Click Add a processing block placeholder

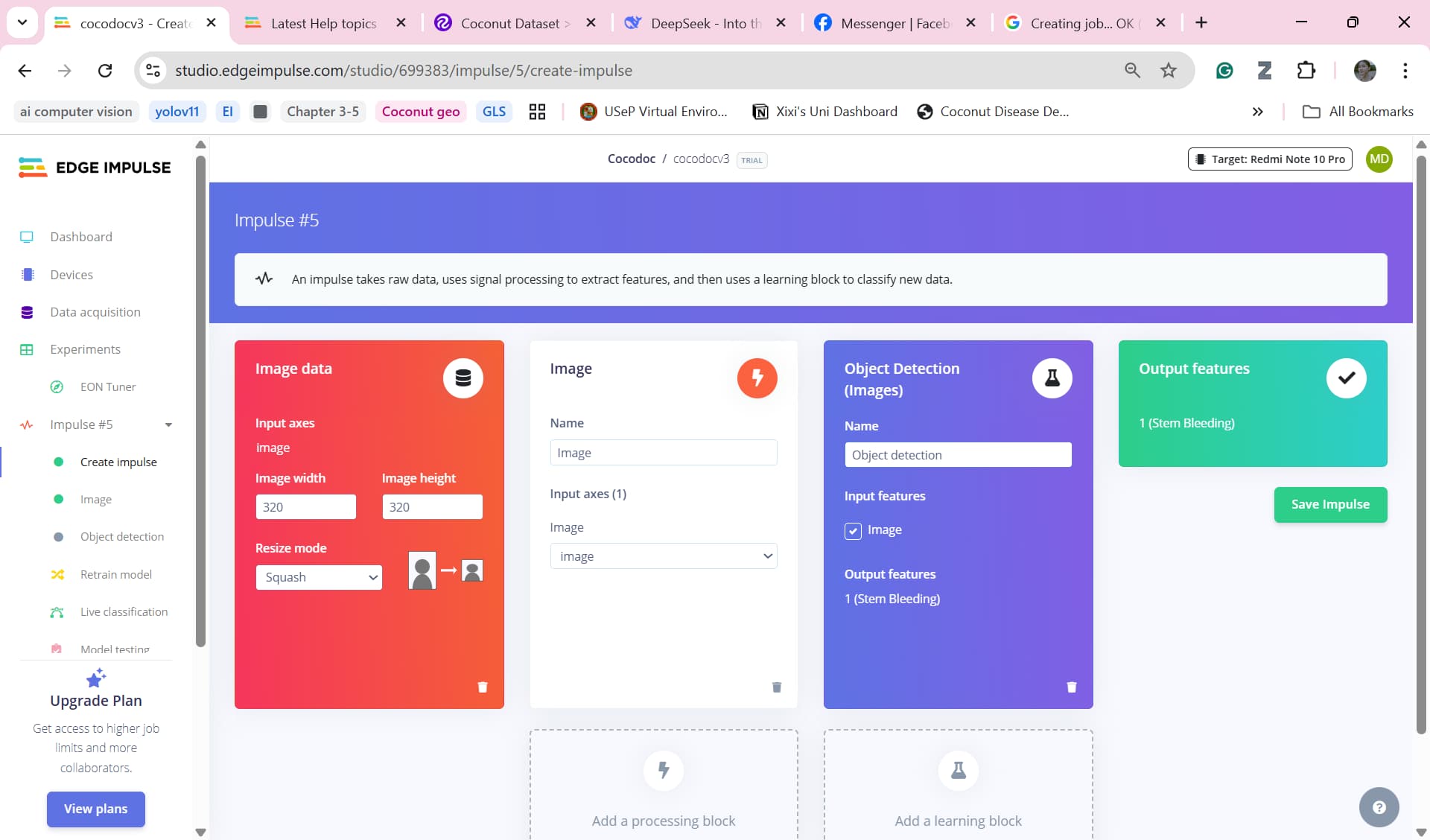(x=664, y=785)
